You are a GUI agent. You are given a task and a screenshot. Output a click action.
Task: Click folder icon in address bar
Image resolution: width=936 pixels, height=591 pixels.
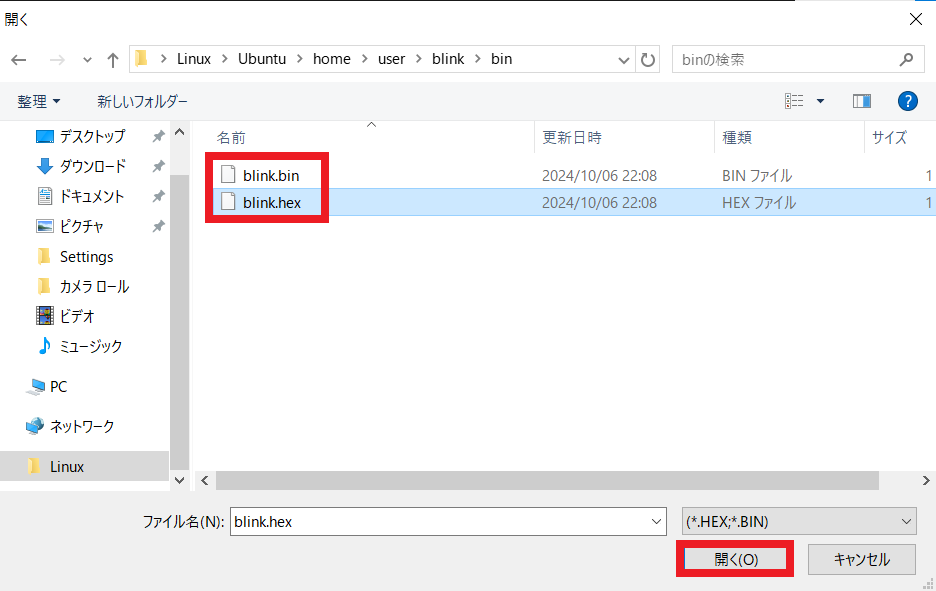141,59
